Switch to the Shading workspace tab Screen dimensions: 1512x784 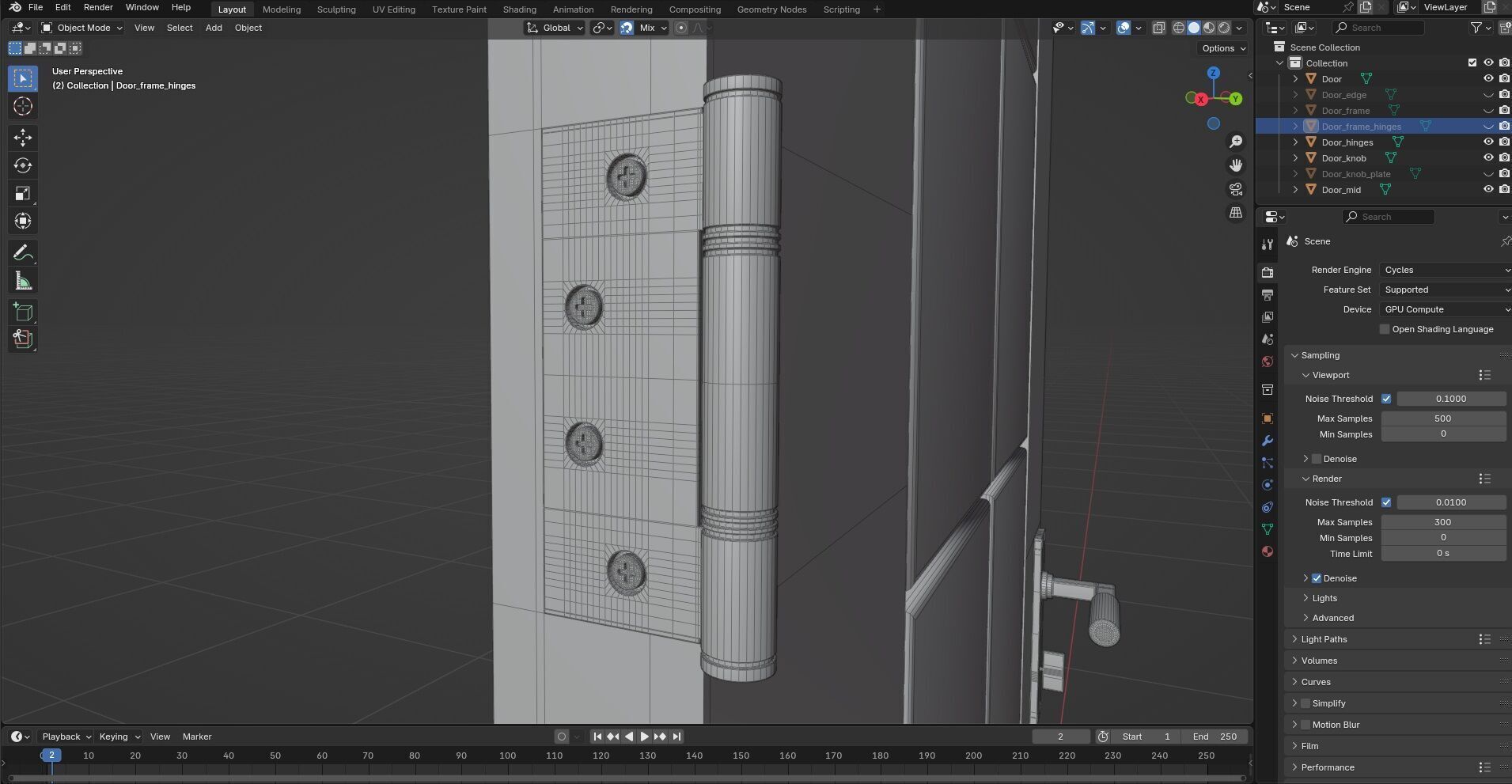(519, 9)
